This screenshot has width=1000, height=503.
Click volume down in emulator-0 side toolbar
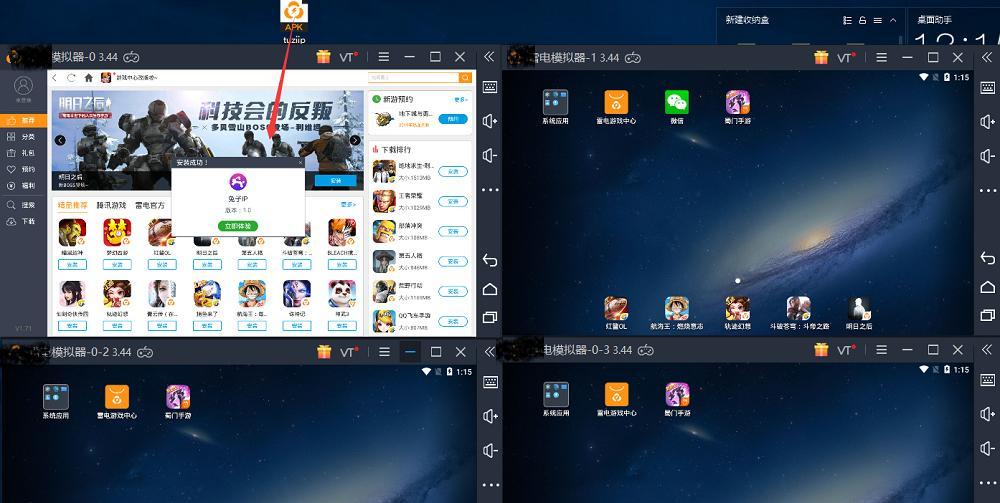click(490, 156)
